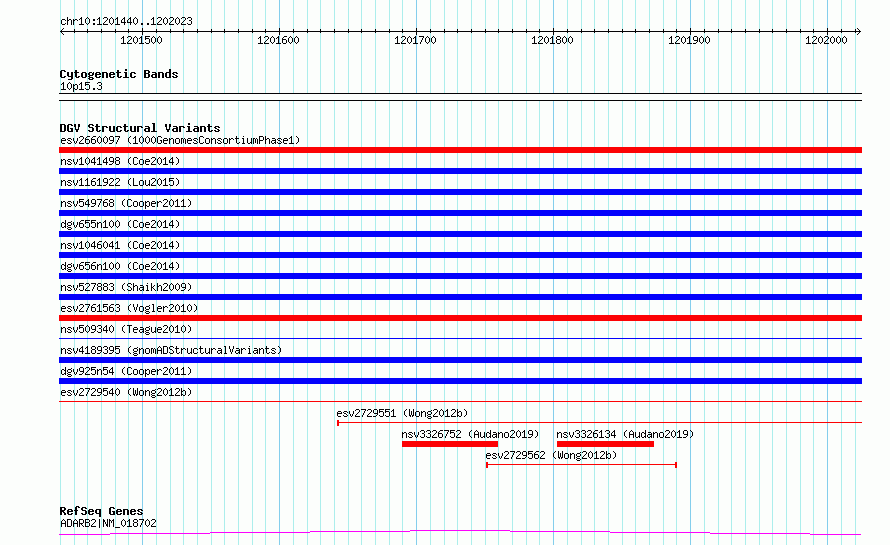This screenshot has width=890, height=545.
Task: Select the nsv549768 (Cooper2011) label
Action: [126, 203]
